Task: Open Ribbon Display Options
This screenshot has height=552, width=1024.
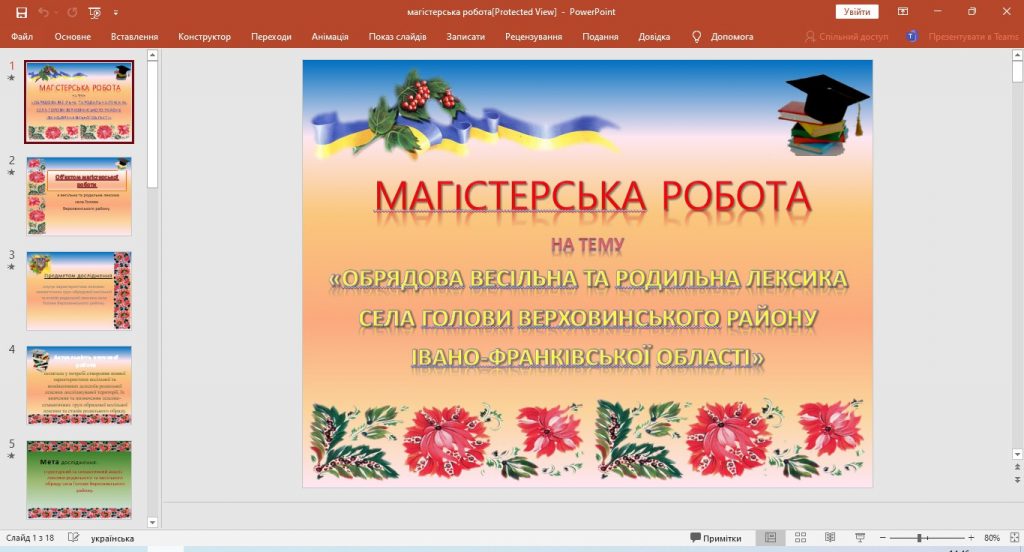Action: coord(903,12)
